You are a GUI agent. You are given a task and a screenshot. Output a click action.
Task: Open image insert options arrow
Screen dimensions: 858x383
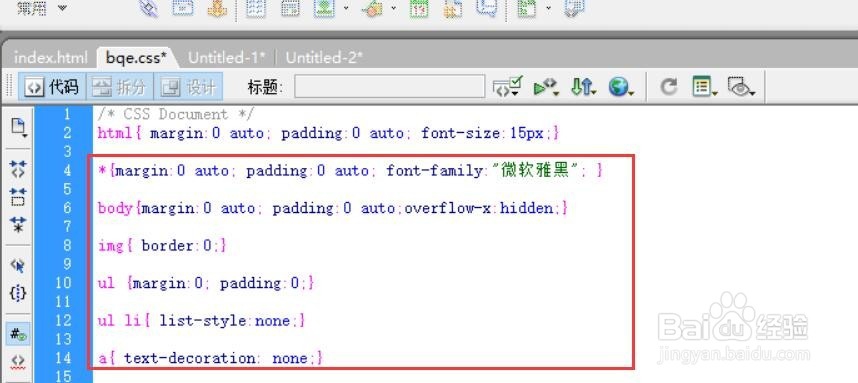[346, 8]
